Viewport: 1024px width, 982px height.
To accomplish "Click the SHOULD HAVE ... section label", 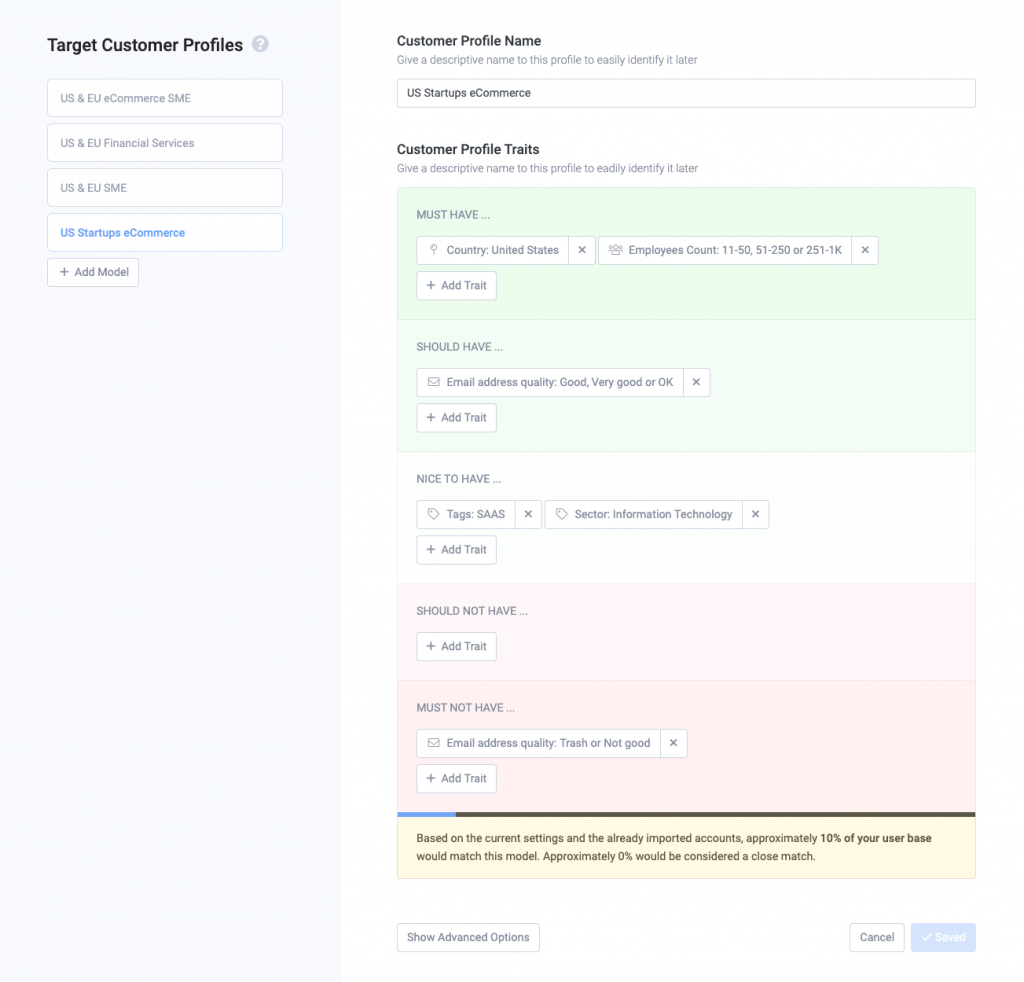I will [x=460, y=347].
